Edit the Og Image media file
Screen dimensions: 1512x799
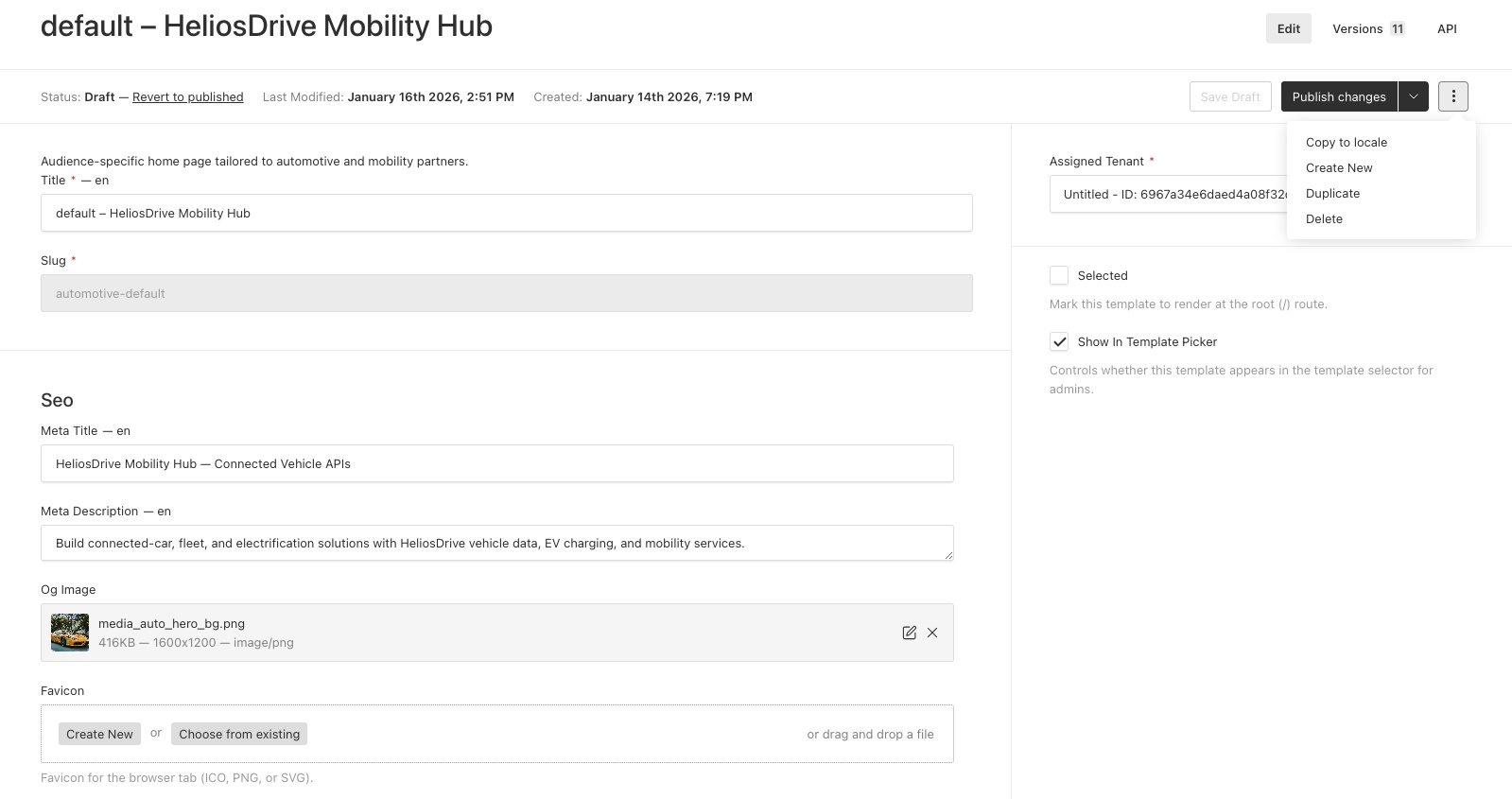909,633
